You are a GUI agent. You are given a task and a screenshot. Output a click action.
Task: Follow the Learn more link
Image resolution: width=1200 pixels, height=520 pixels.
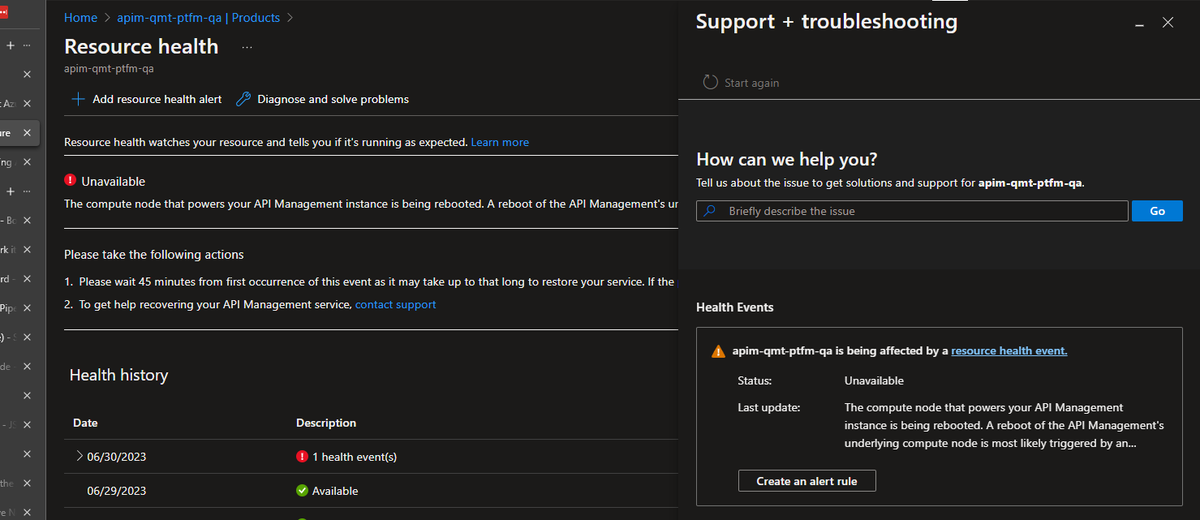coord(500,142)
